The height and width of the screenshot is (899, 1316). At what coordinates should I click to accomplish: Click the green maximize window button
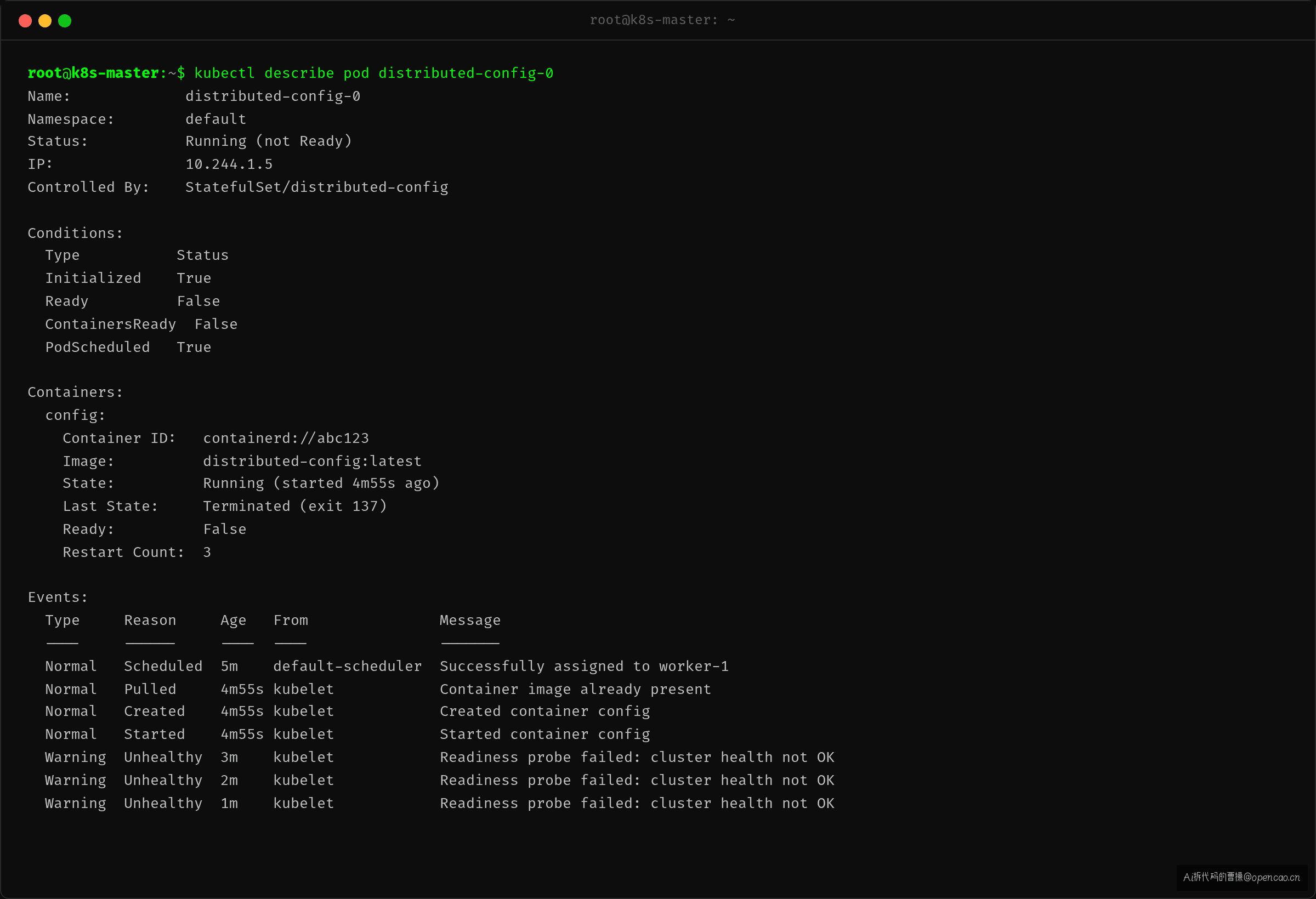[65, 21]
